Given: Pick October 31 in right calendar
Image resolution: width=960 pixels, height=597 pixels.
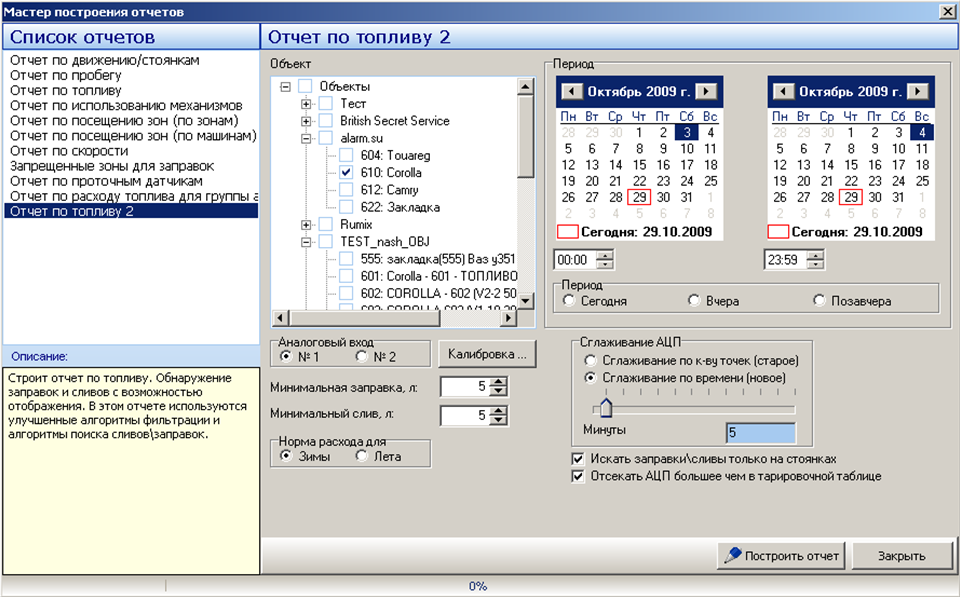Looking at the screenshot, I should tap(898, 197).
